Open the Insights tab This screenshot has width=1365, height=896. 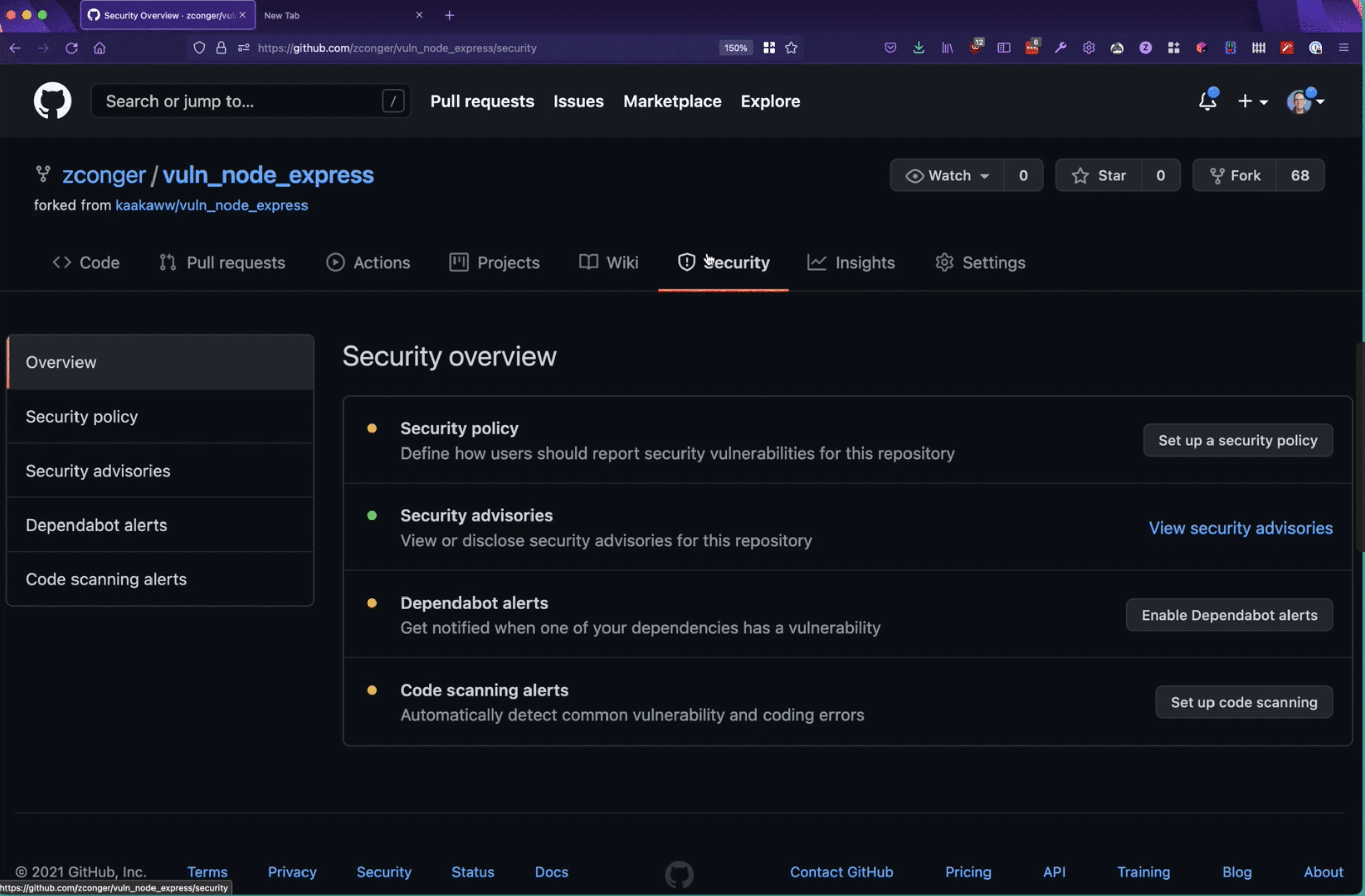point(851,262)
